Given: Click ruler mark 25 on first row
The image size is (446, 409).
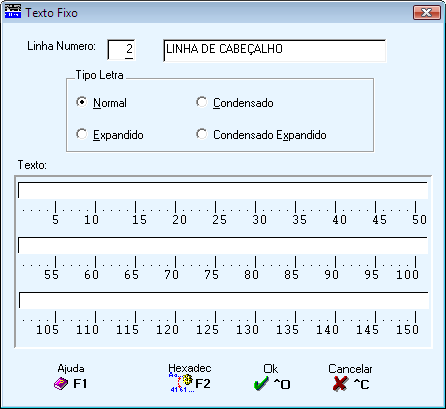Looking at the screenshot, I should pos(219,220).
